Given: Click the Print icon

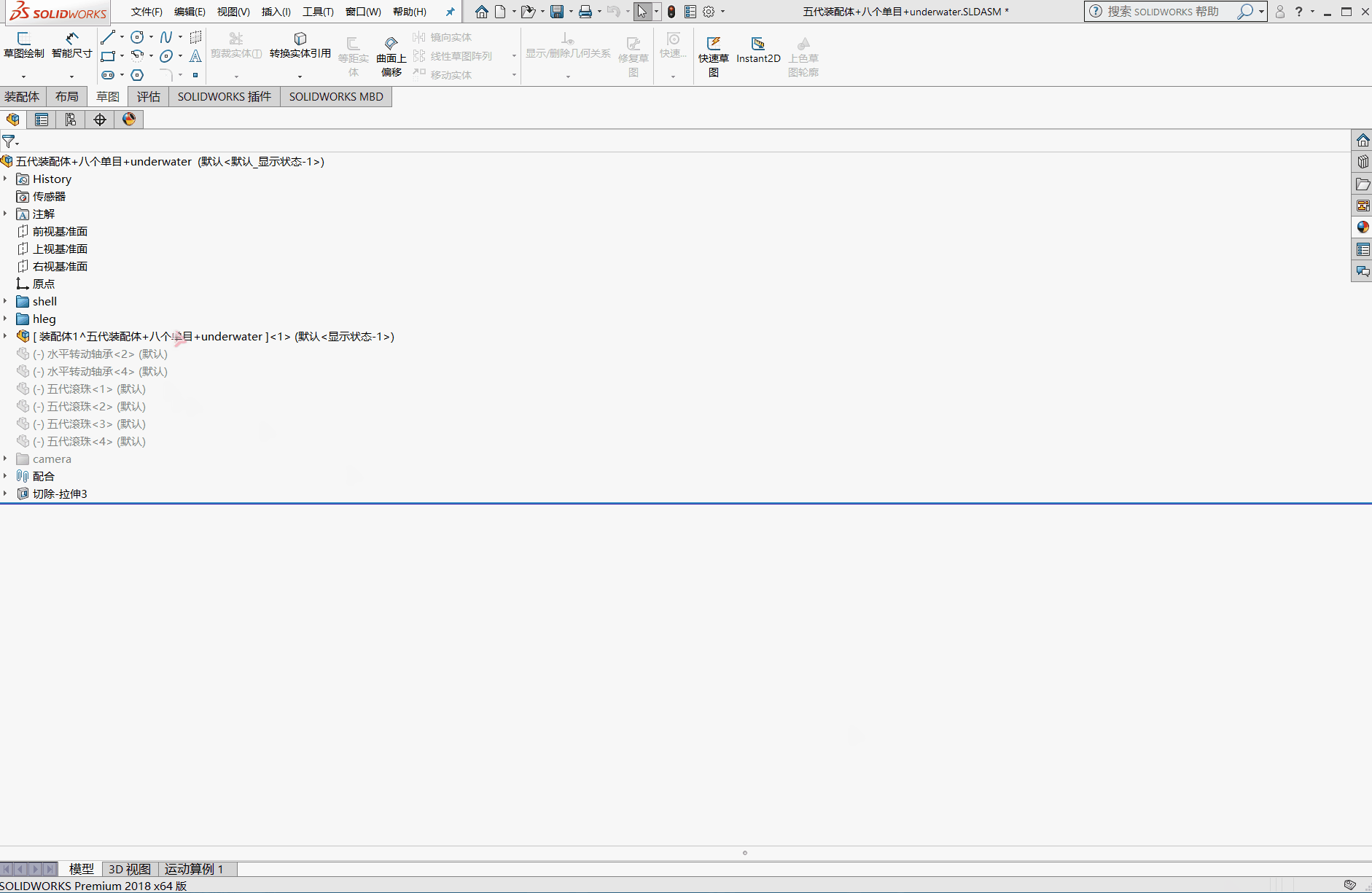Looking at the screenshot, I should 585,12.
